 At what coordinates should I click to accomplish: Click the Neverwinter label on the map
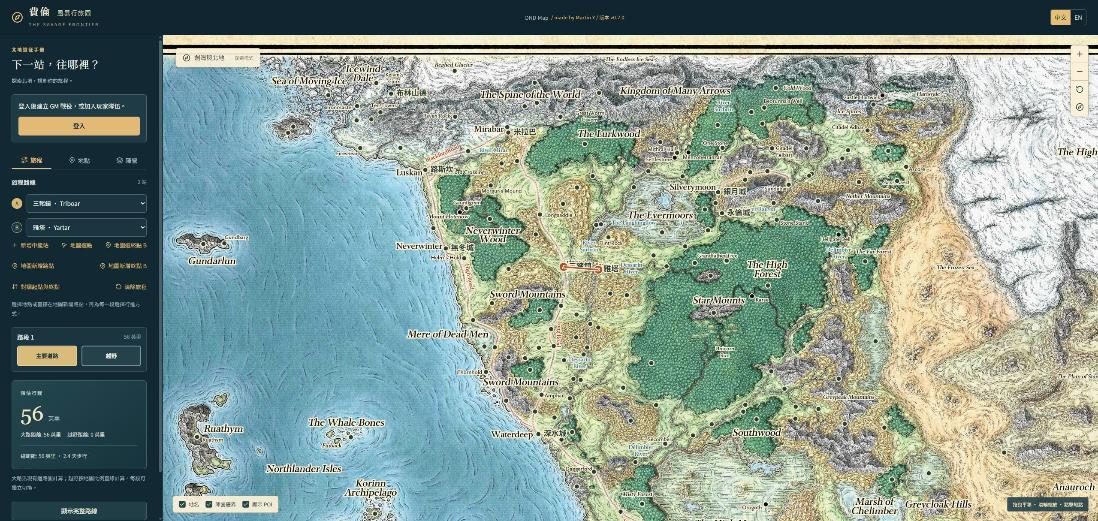tap(419, 246)
